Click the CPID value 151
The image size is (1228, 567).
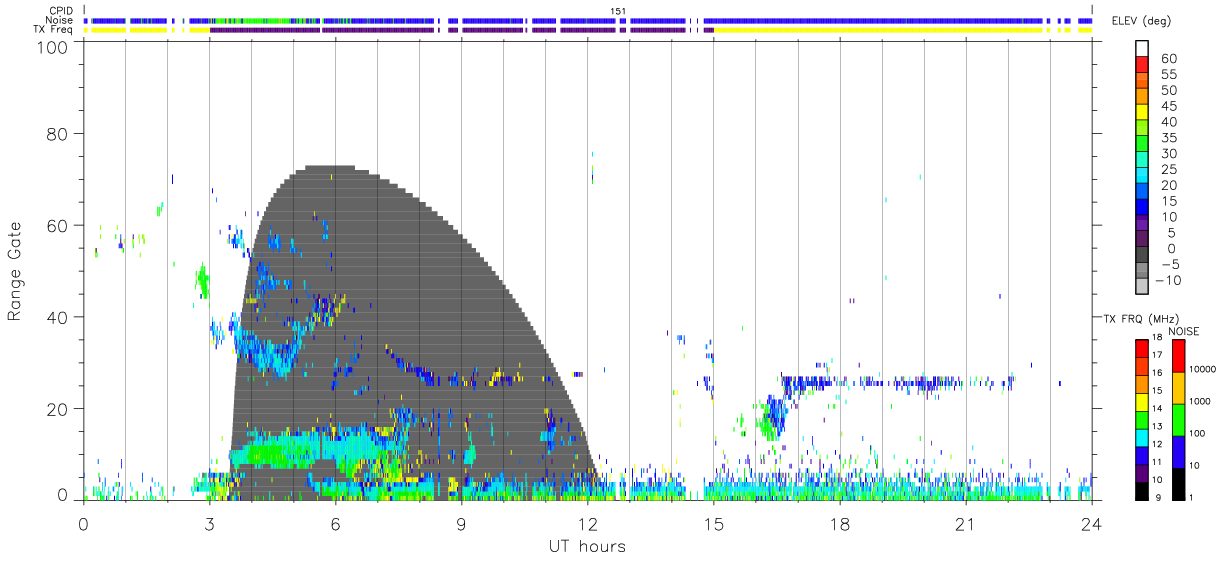click(x=618, y=10)
